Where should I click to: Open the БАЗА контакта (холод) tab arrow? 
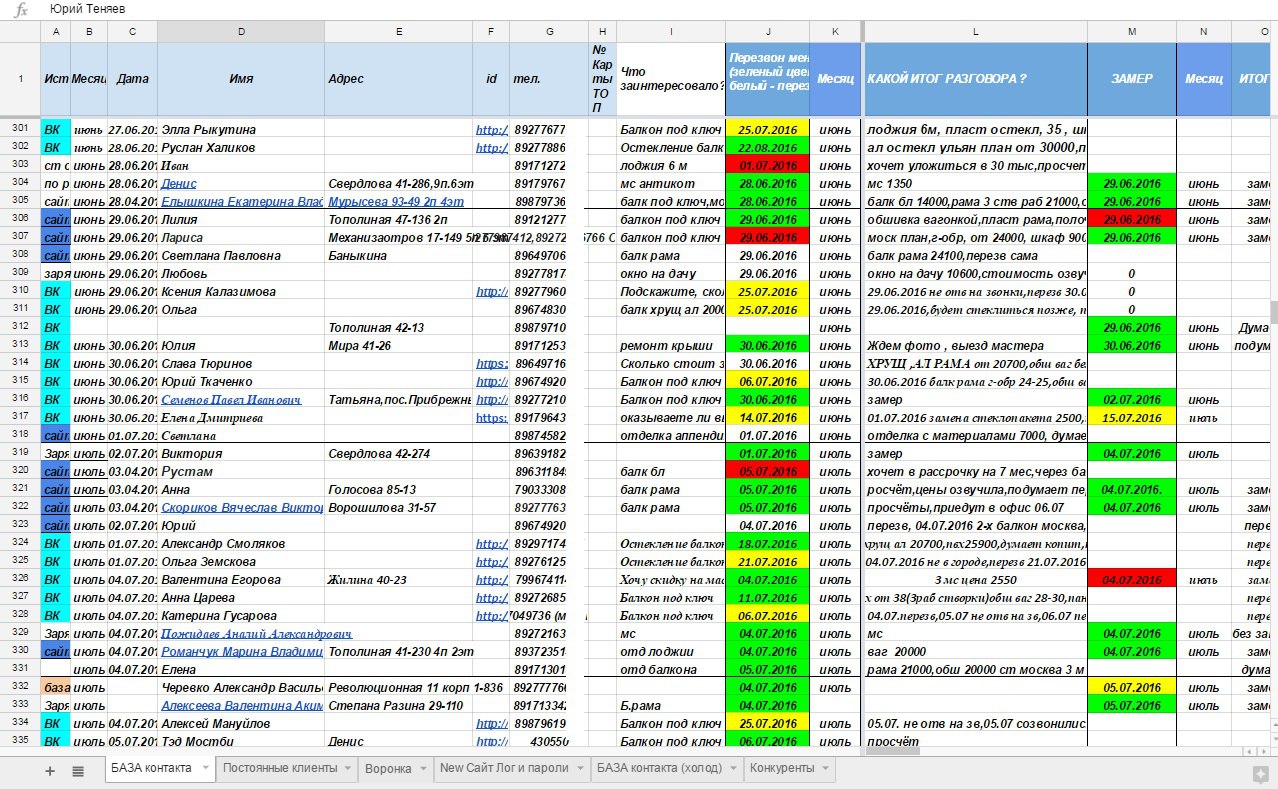pos(735,769)
